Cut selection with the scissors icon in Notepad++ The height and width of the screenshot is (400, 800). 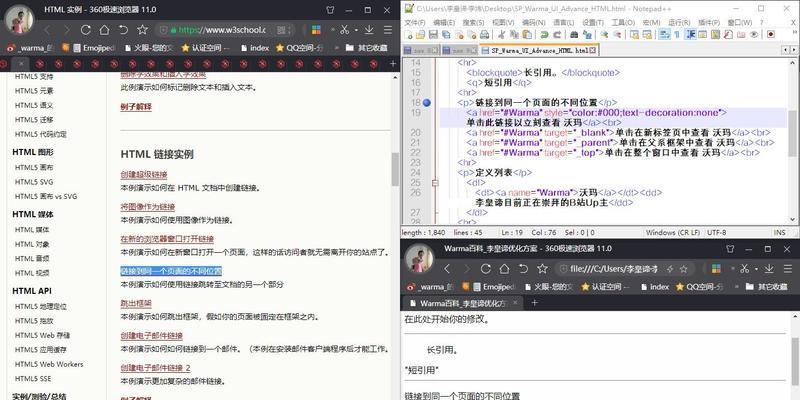coord(501,35)
